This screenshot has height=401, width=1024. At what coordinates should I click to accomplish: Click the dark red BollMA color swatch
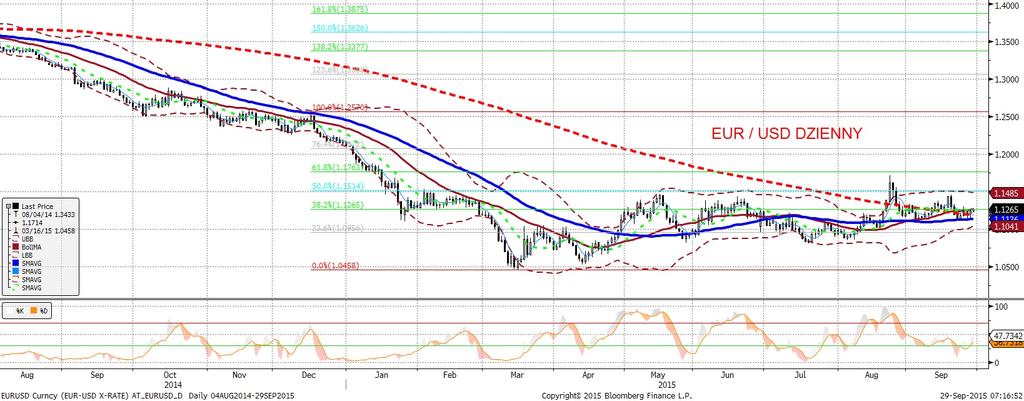(x=16, y=247)
